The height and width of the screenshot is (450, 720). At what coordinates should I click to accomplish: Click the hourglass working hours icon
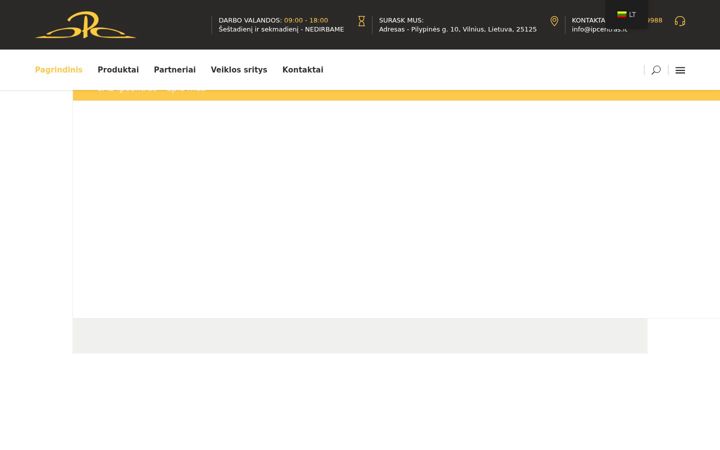(x=361, y=21)
